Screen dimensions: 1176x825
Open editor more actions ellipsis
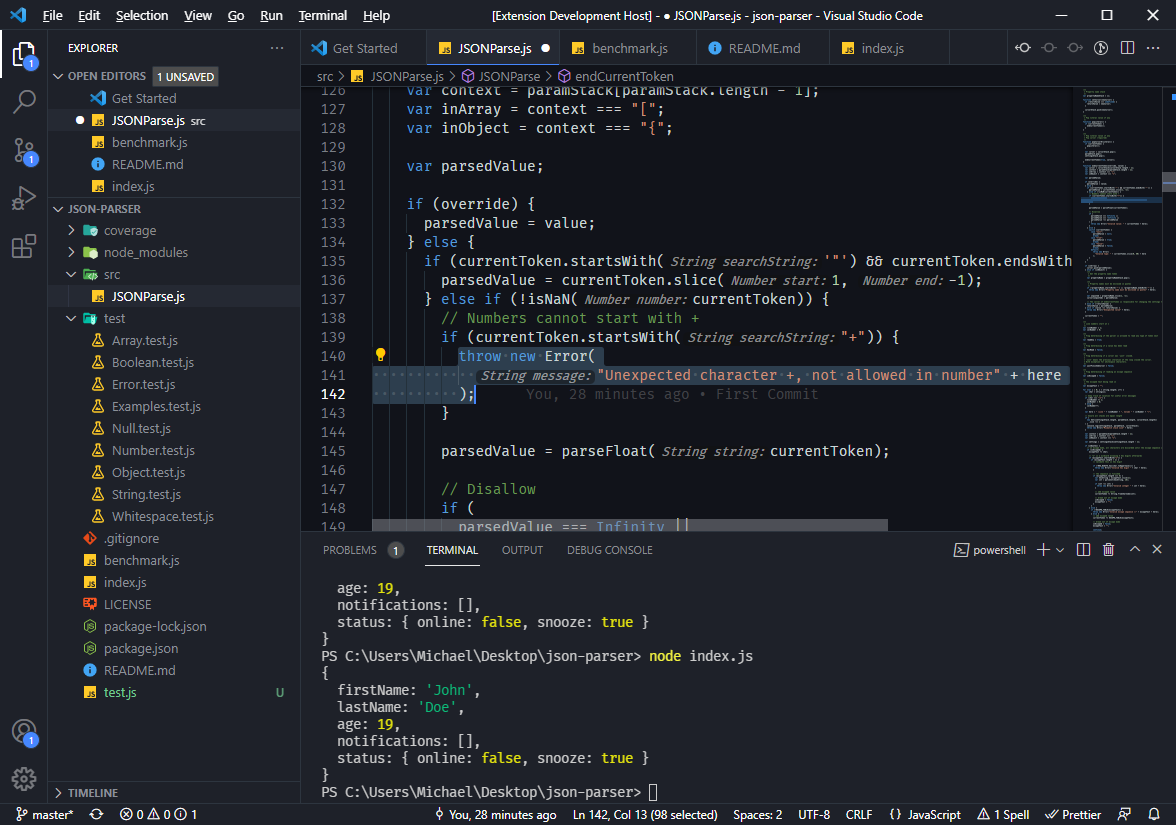pyautogui.click(x=1154, y=48)
